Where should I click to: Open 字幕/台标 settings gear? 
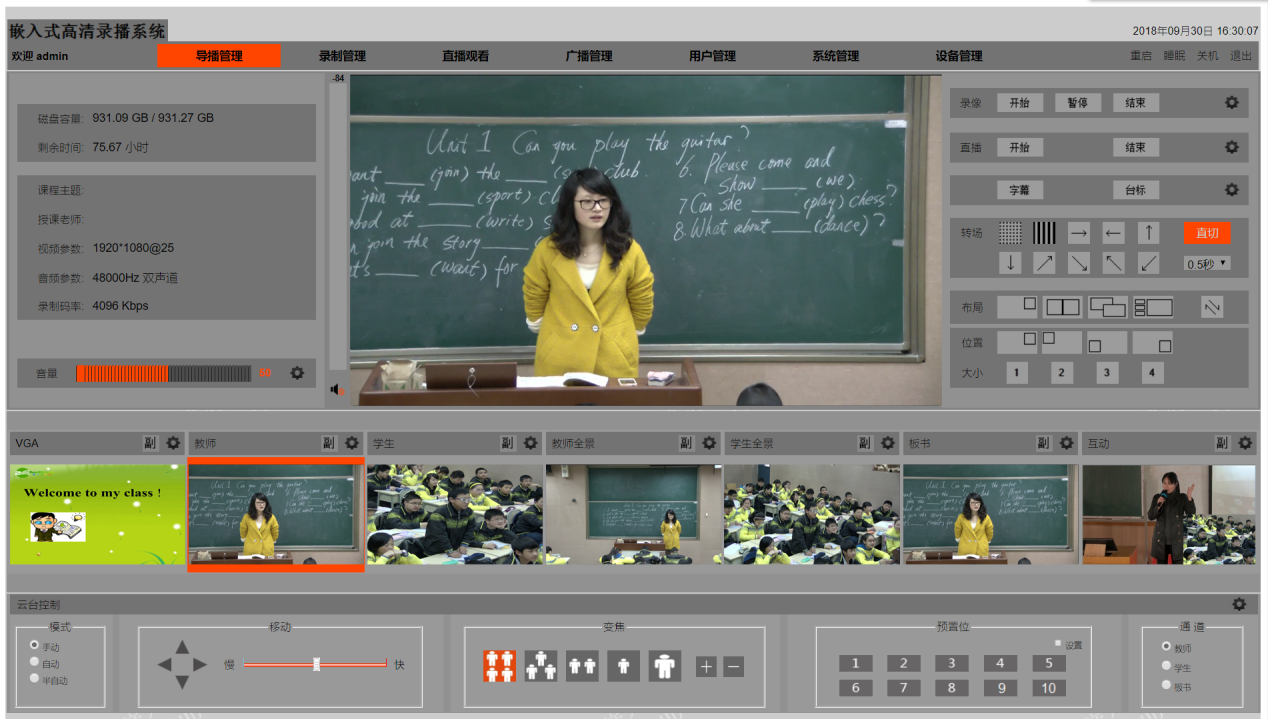coord(1231,190)
